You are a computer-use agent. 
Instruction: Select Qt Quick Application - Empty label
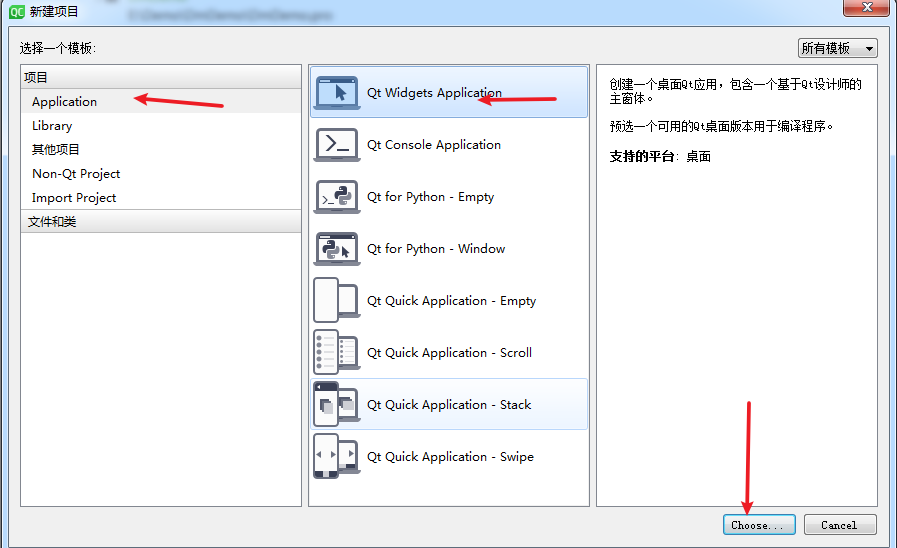(x=451, y=301)
